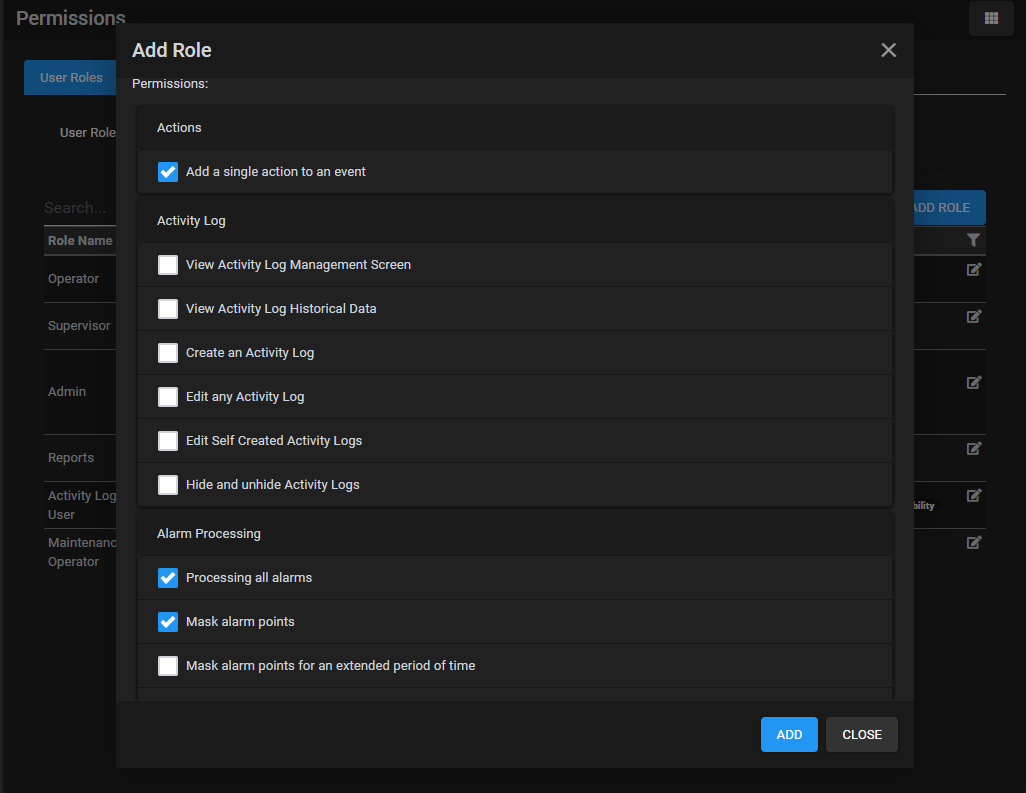Collapse the Alarm Processing section header

(x=515, y=533)
